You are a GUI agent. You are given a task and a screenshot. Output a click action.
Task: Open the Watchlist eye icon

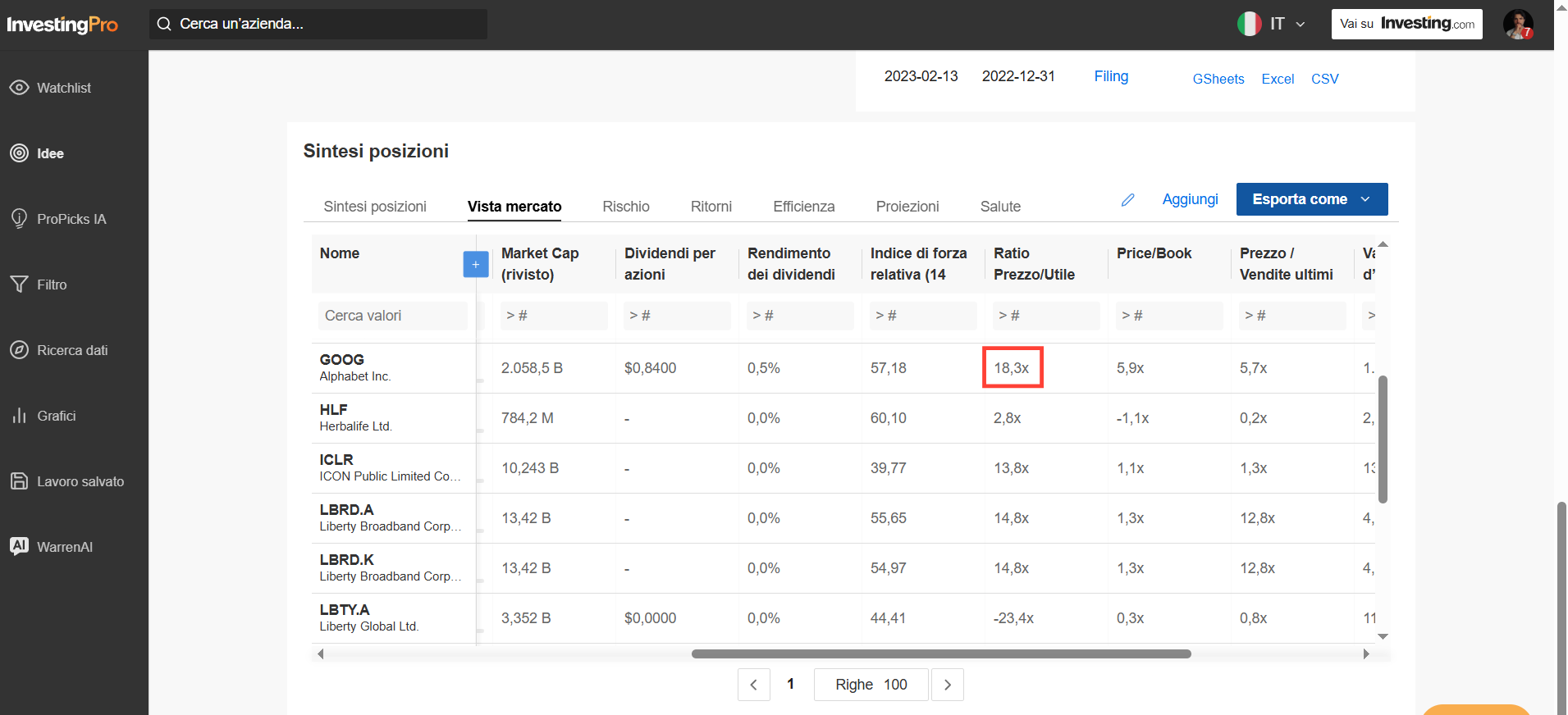click(19, 87)
